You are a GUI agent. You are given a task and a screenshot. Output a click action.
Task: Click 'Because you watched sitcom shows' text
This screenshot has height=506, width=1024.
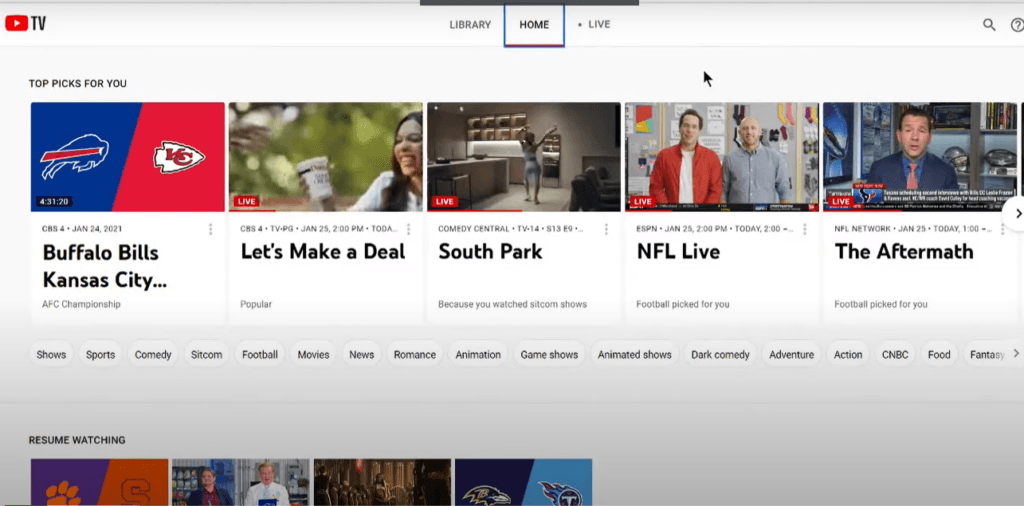tap(513, 304)
